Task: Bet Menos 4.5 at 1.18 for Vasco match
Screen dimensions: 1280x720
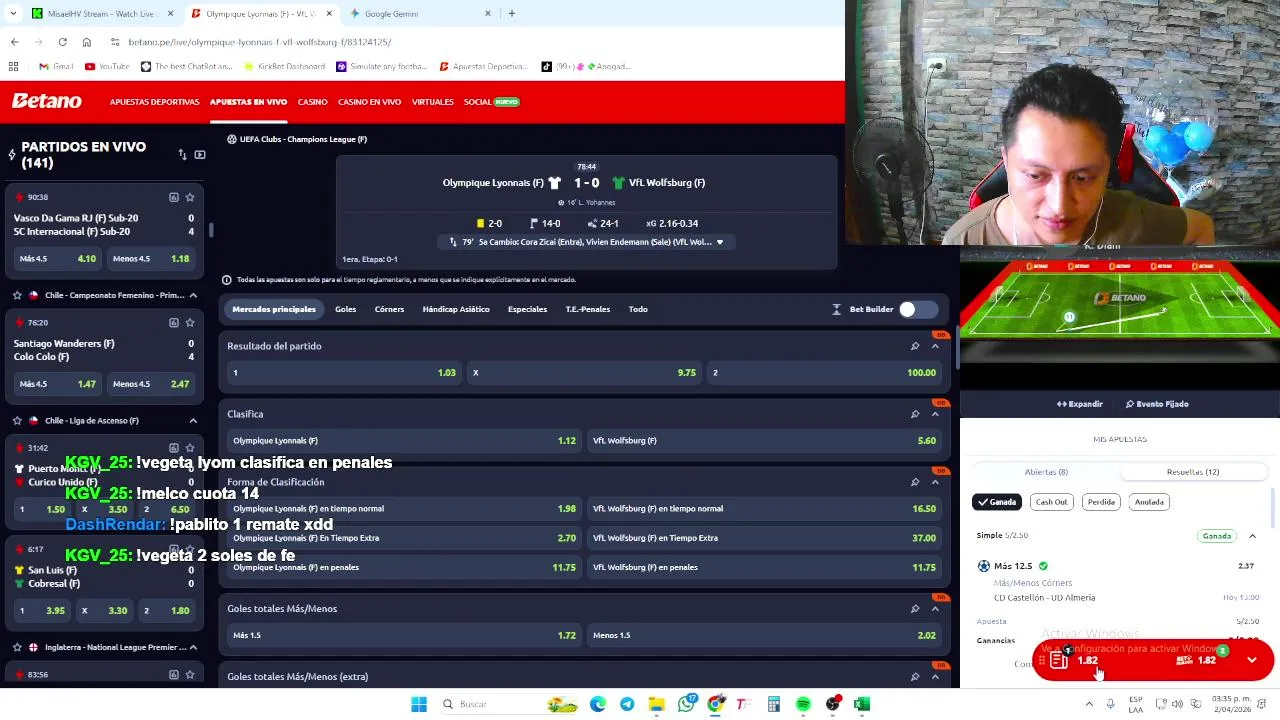Action: pos(150,259)
